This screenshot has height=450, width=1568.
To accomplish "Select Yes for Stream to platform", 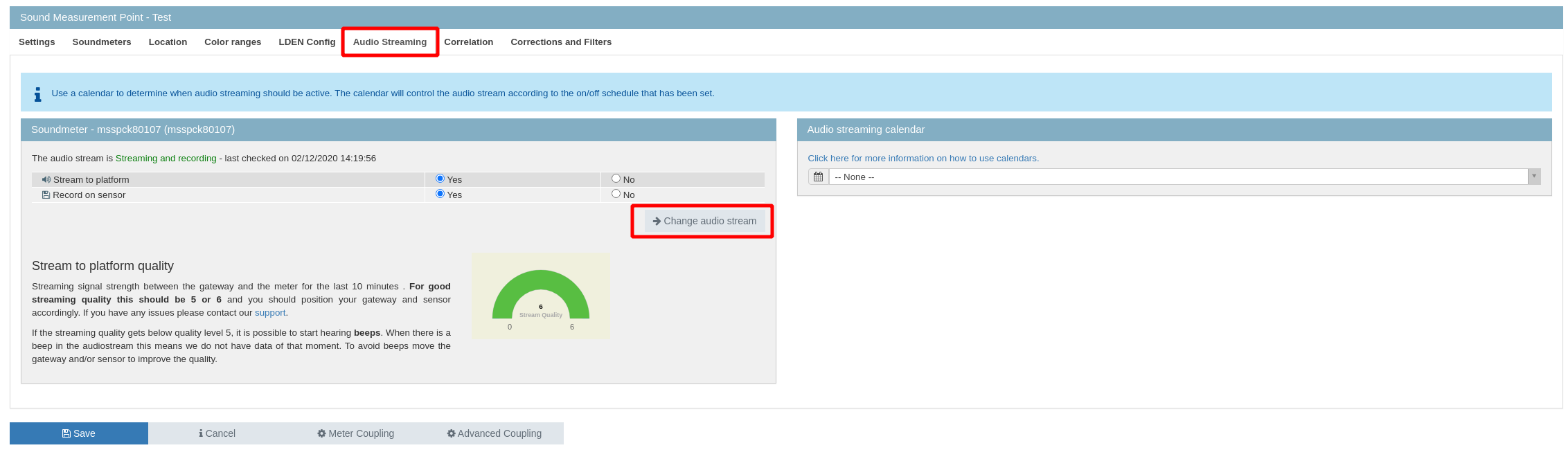I will pyautogui.click(x=440, y=179).
